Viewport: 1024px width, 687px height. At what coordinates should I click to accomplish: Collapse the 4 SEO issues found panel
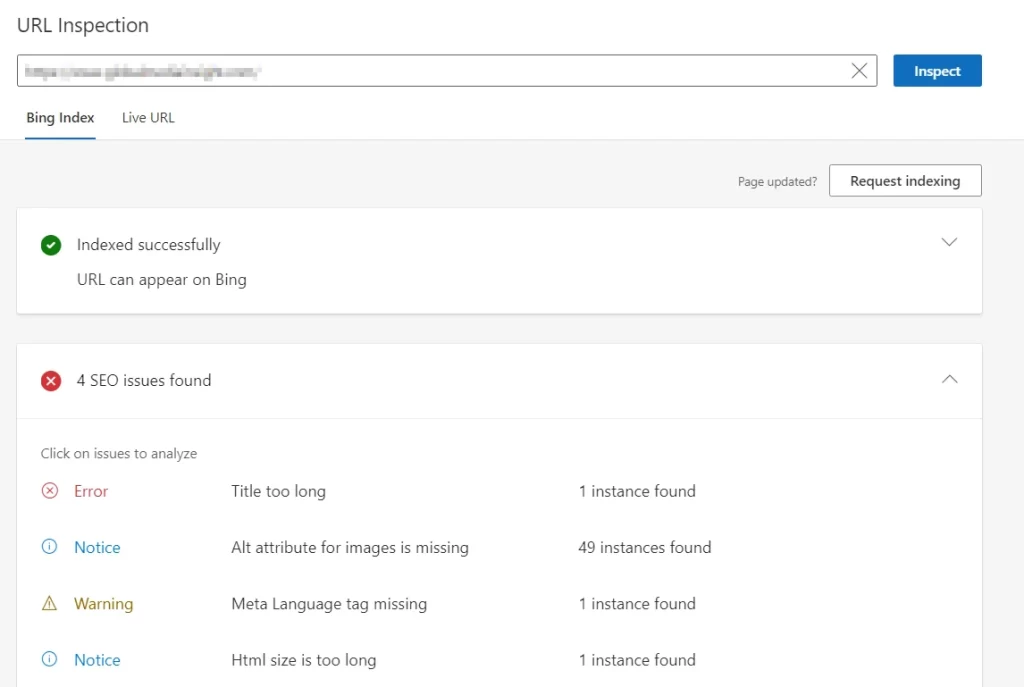point(949,380)
